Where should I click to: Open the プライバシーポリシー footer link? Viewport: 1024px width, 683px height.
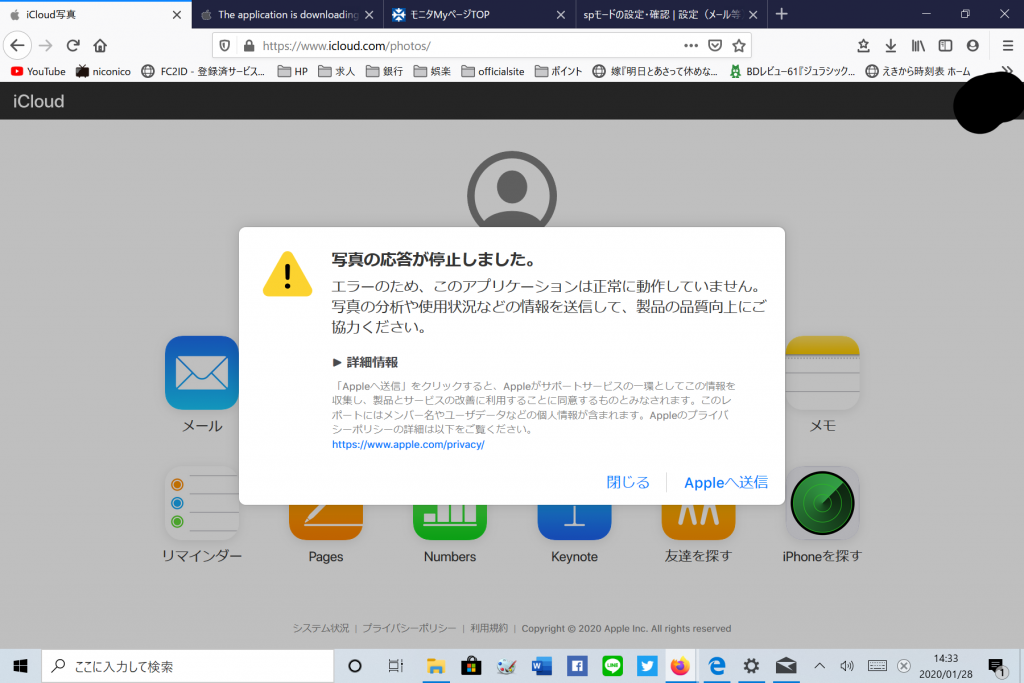coord(409,628)
